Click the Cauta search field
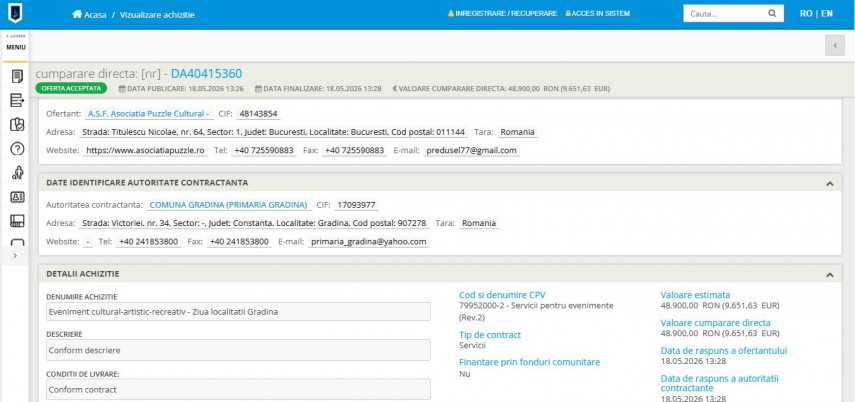 pos(725,14)
